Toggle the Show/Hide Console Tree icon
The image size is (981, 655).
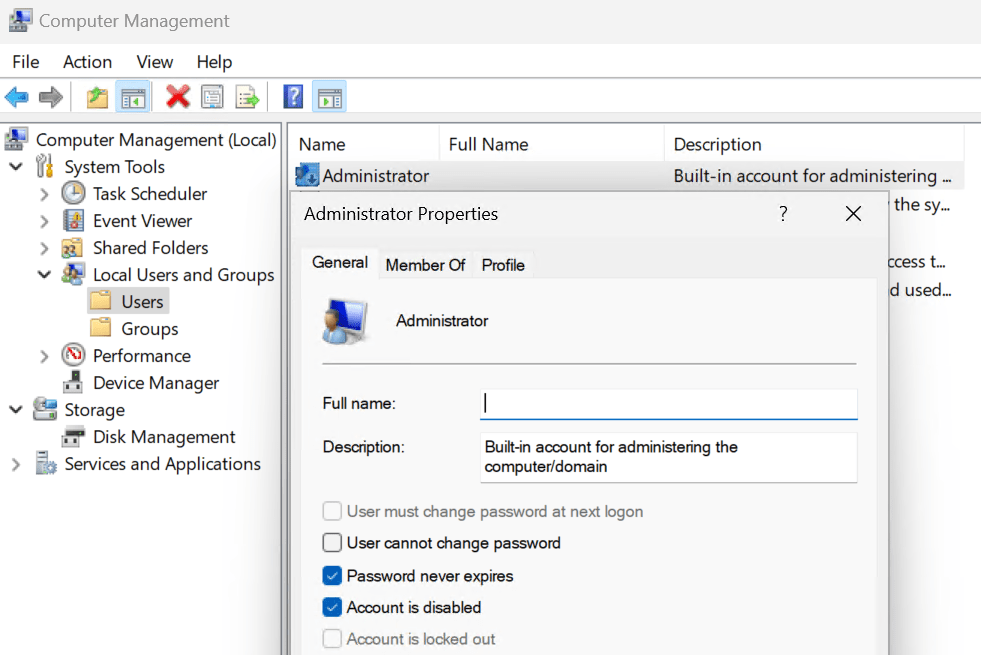[x=132, y=97]
